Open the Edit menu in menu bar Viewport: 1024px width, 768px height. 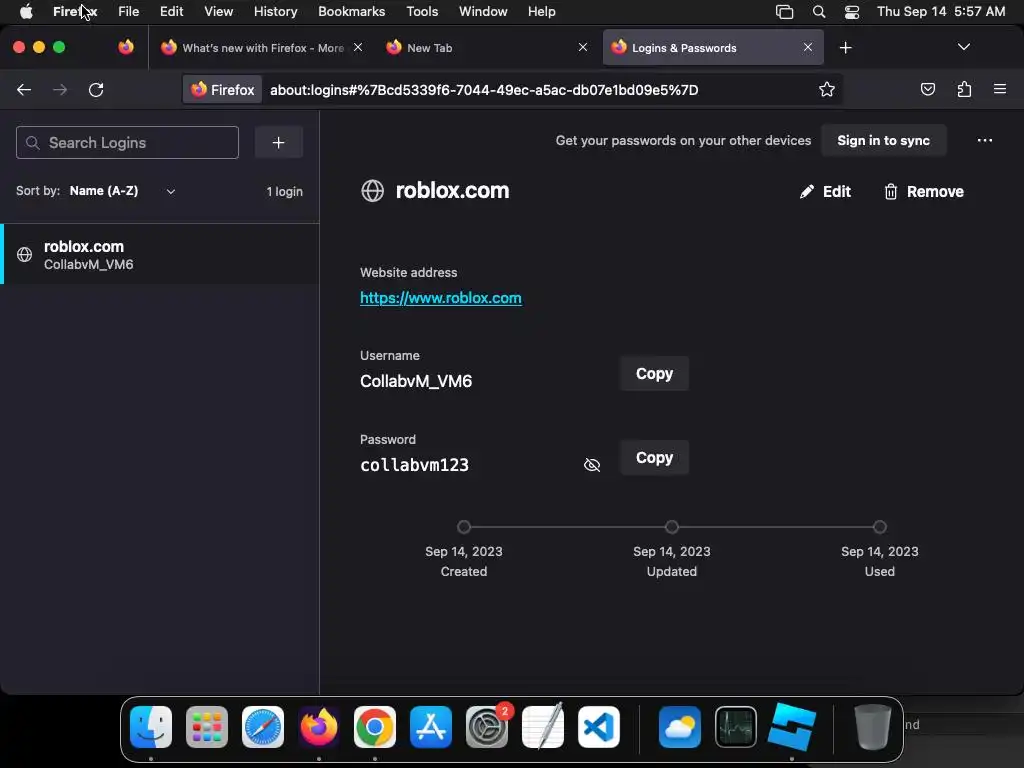(x=172, y=11)
